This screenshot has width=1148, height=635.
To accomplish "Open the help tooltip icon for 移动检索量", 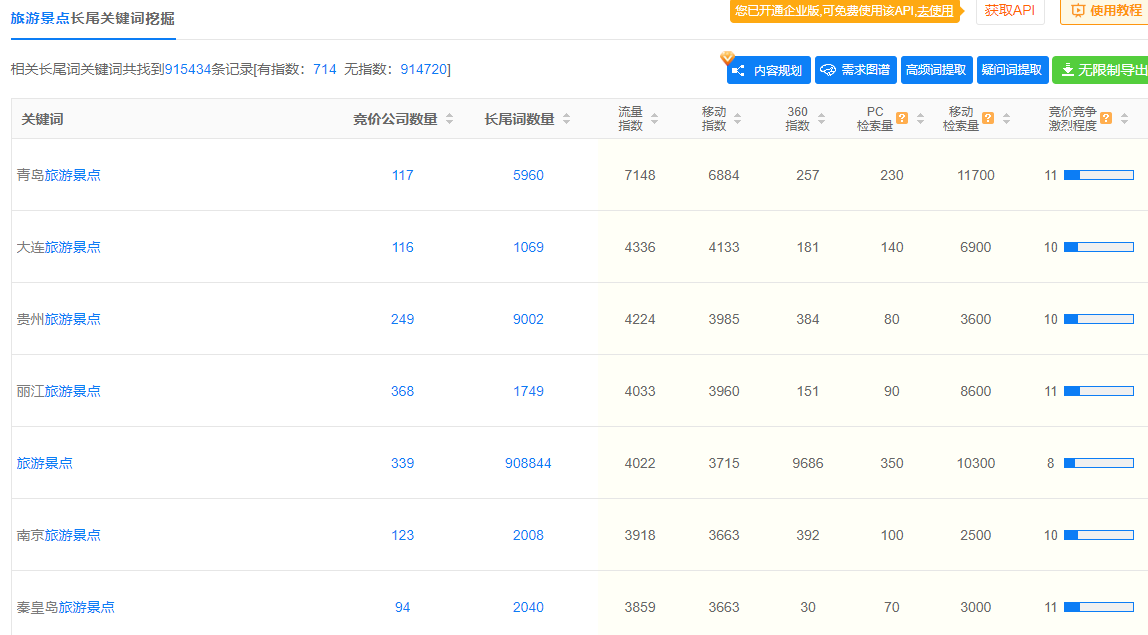I will [x=988, y=118].
